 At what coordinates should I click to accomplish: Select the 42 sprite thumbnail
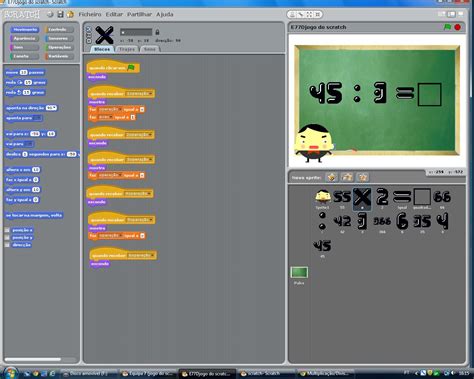click(x=342, y=222)
